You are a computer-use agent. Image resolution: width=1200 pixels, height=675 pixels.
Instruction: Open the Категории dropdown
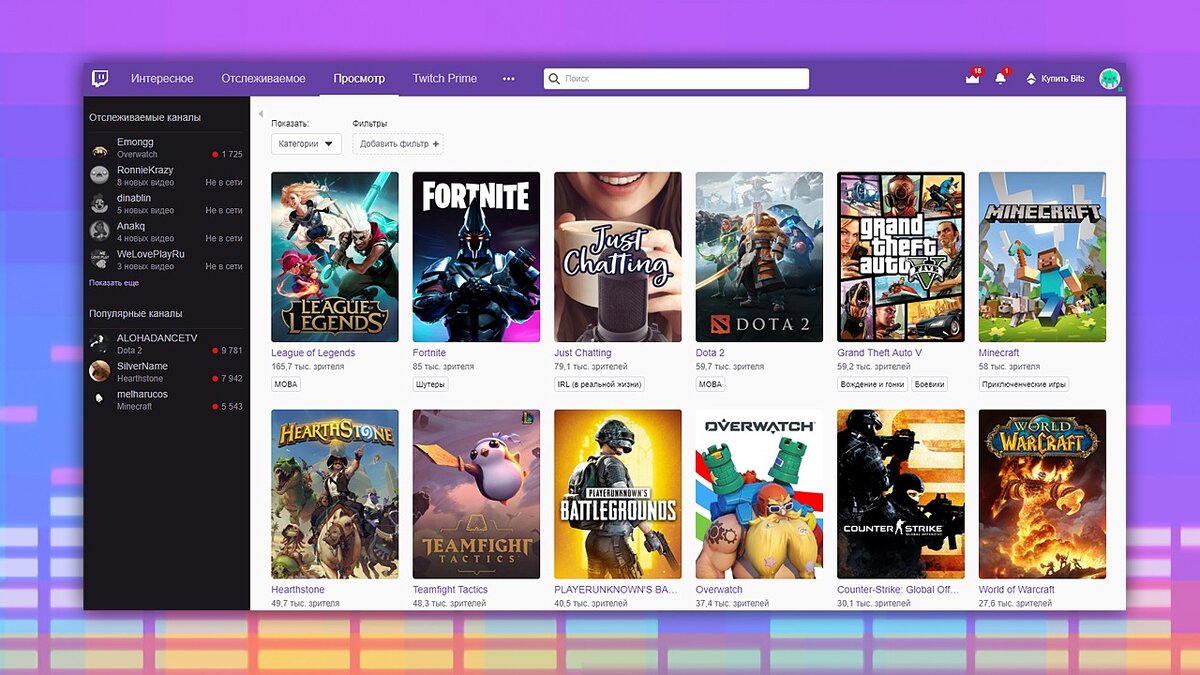point(306,144)
